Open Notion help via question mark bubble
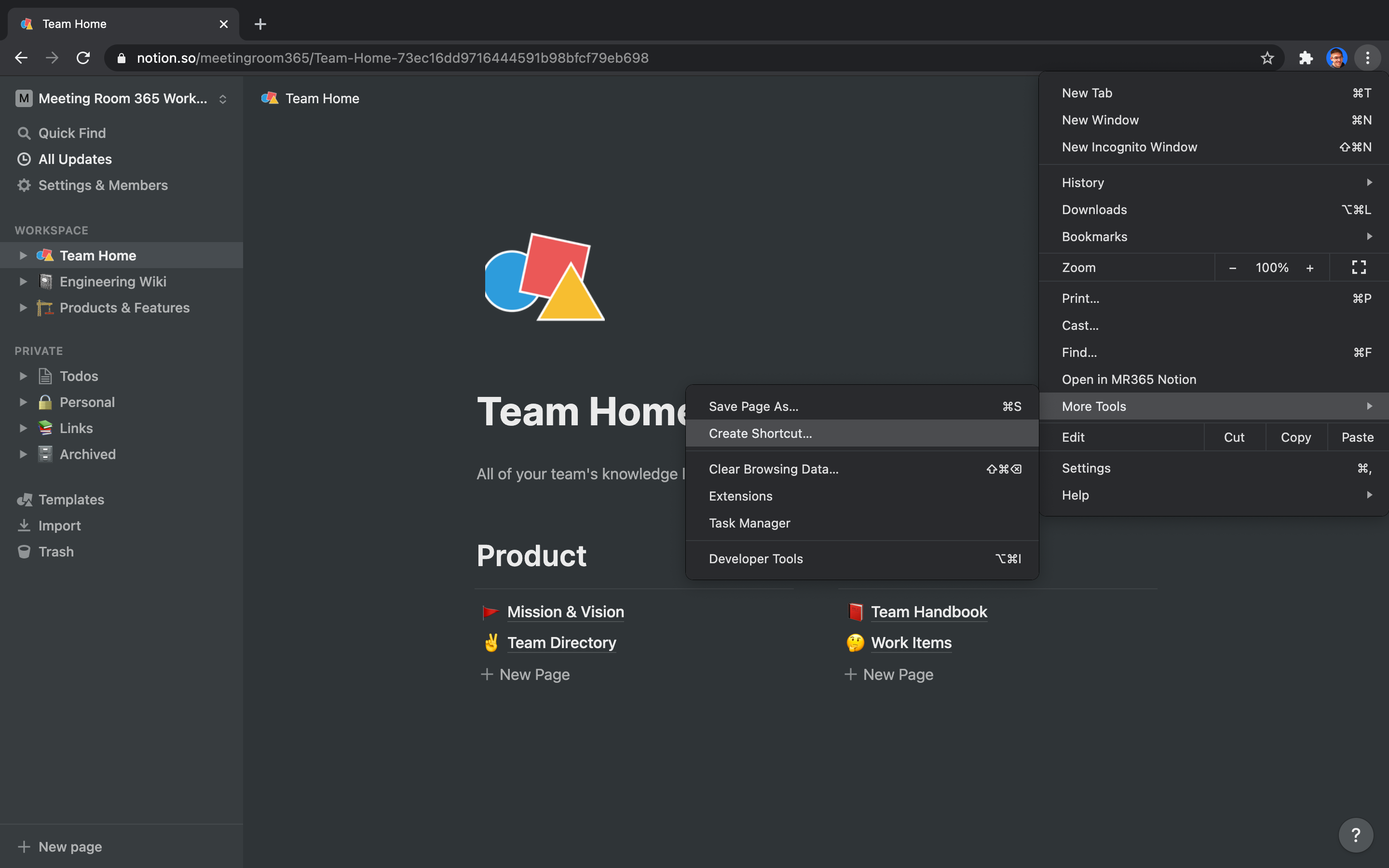Viewport: 1389px width, 868px height. tap(1355, 835)
